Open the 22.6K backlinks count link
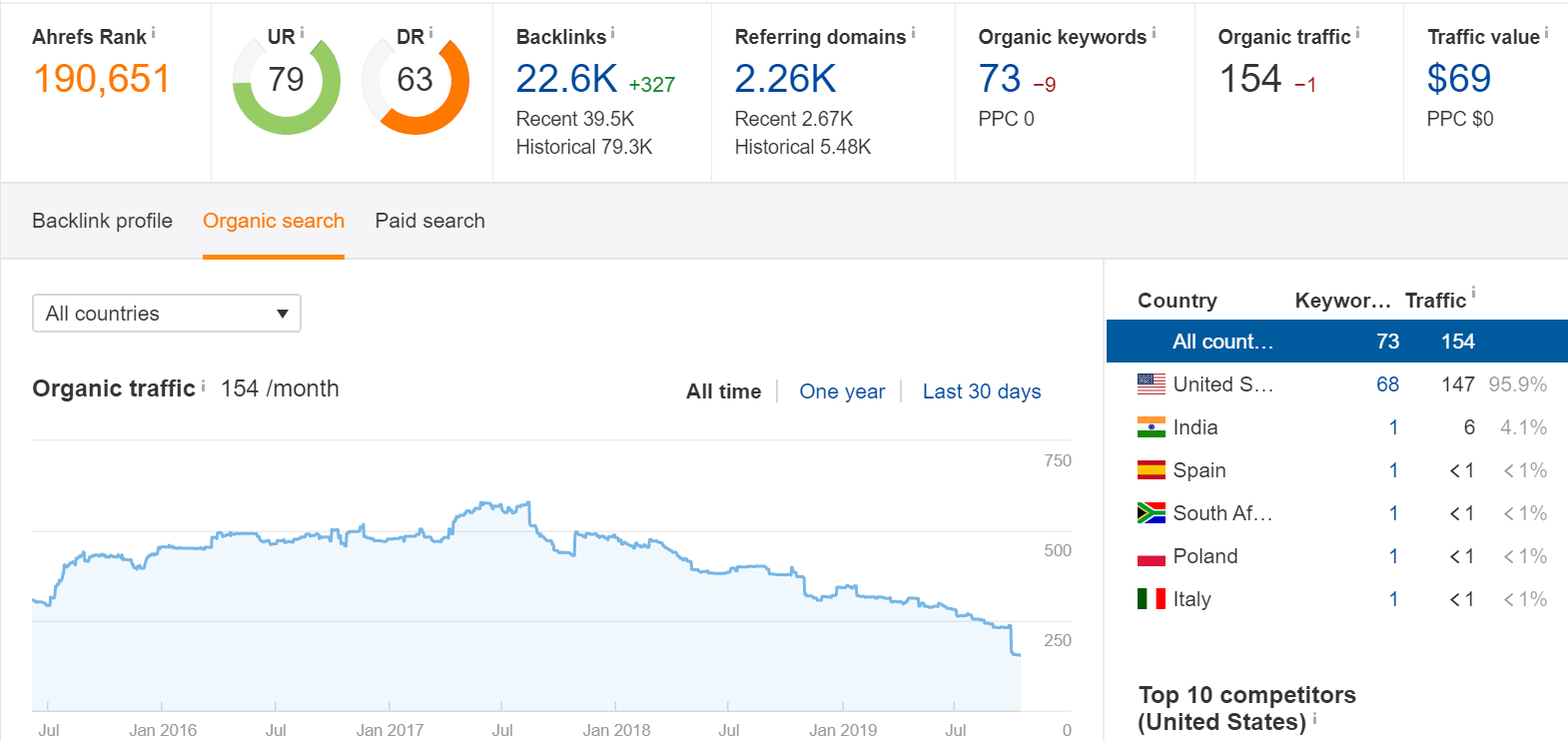Viewport: 1568px width, 741px height. 566,79
